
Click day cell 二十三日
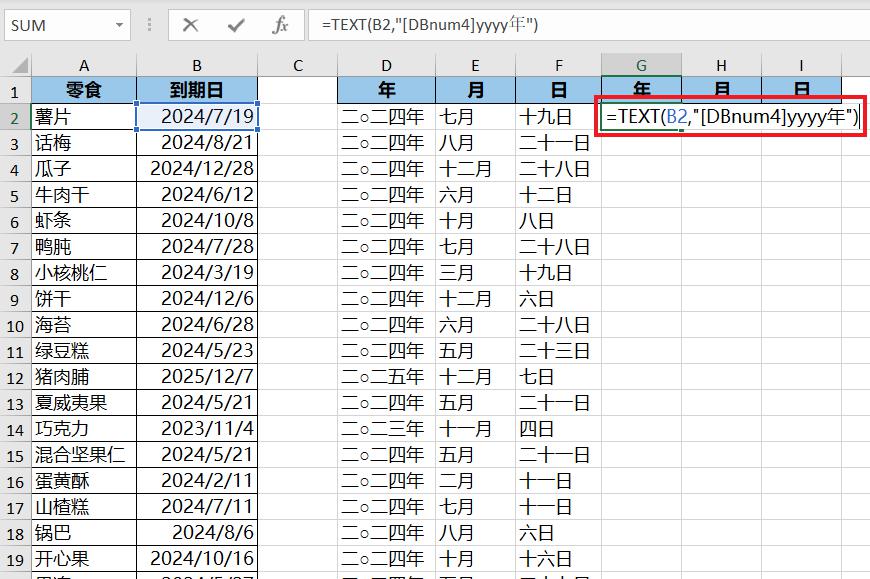(559, 351)
